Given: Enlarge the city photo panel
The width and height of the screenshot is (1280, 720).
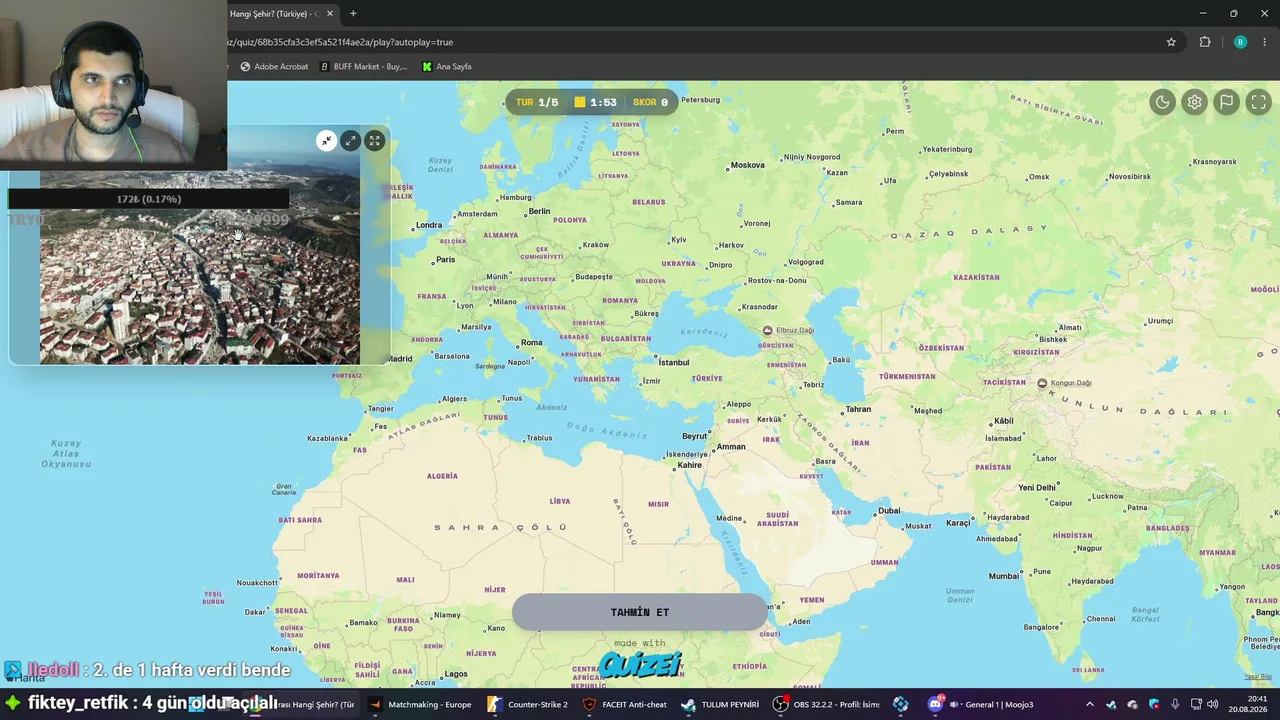Looking at the screenshot, I should [350, 141].
